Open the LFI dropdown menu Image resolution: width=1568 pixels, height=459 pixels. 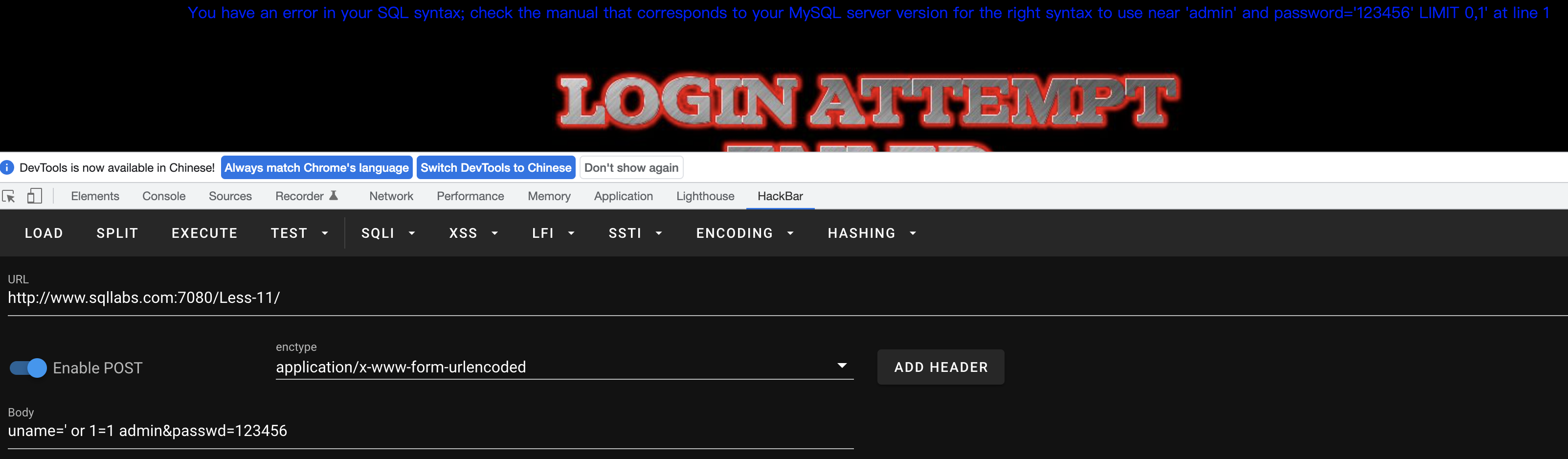[x=553, y=233]
